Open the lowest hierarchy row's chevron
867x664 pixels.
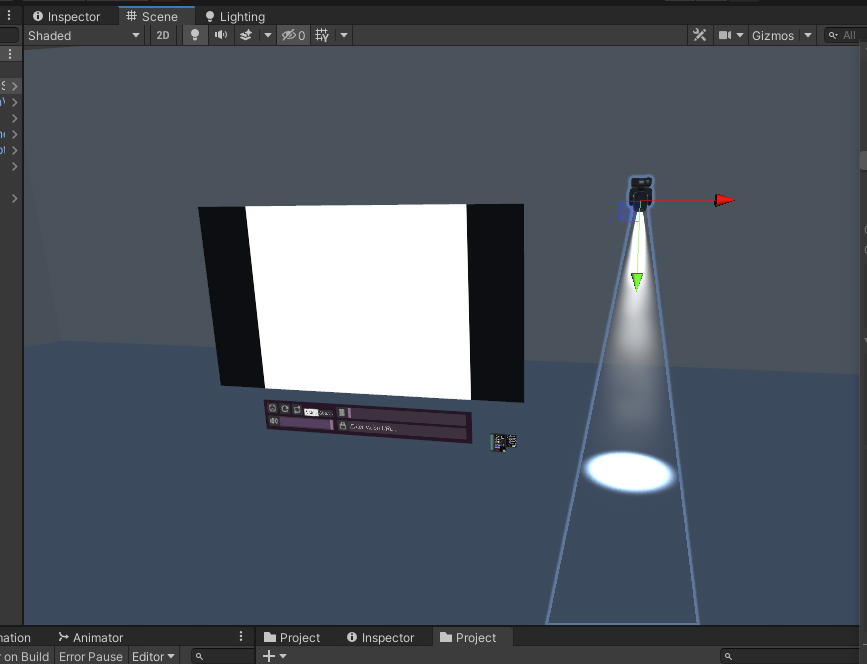click(14, 198)
